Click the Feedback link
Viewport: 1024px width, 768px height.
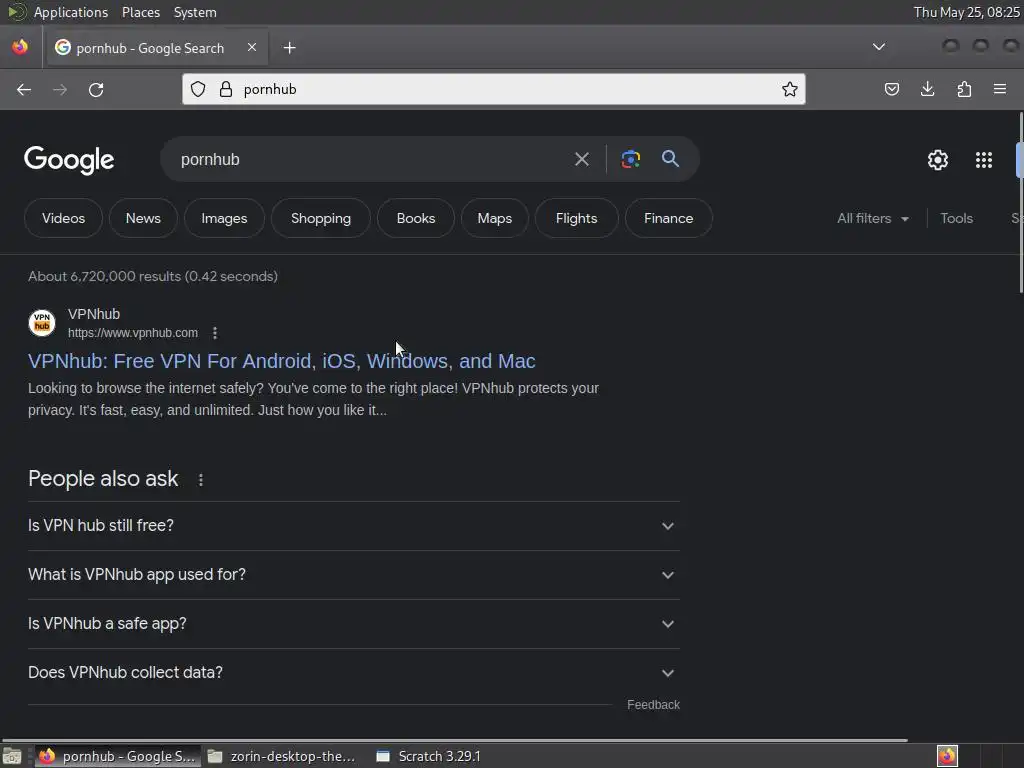[x=653, y=705]
